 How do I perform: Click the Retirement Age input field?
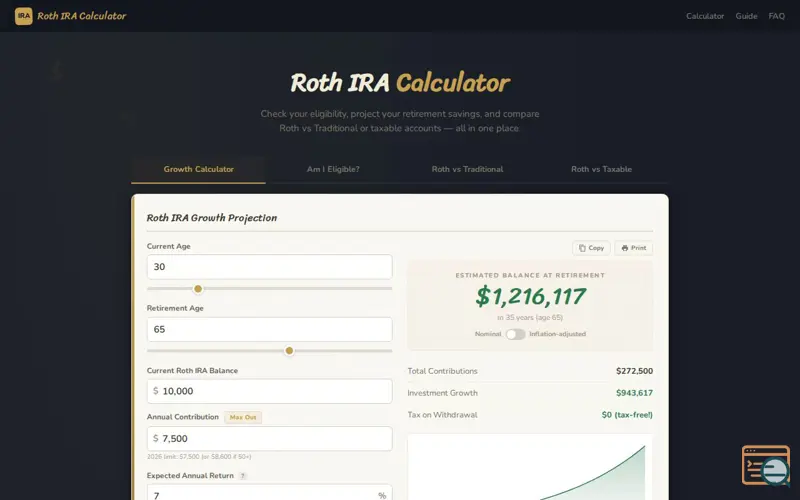pyautogui.click(x=269, y=330)
